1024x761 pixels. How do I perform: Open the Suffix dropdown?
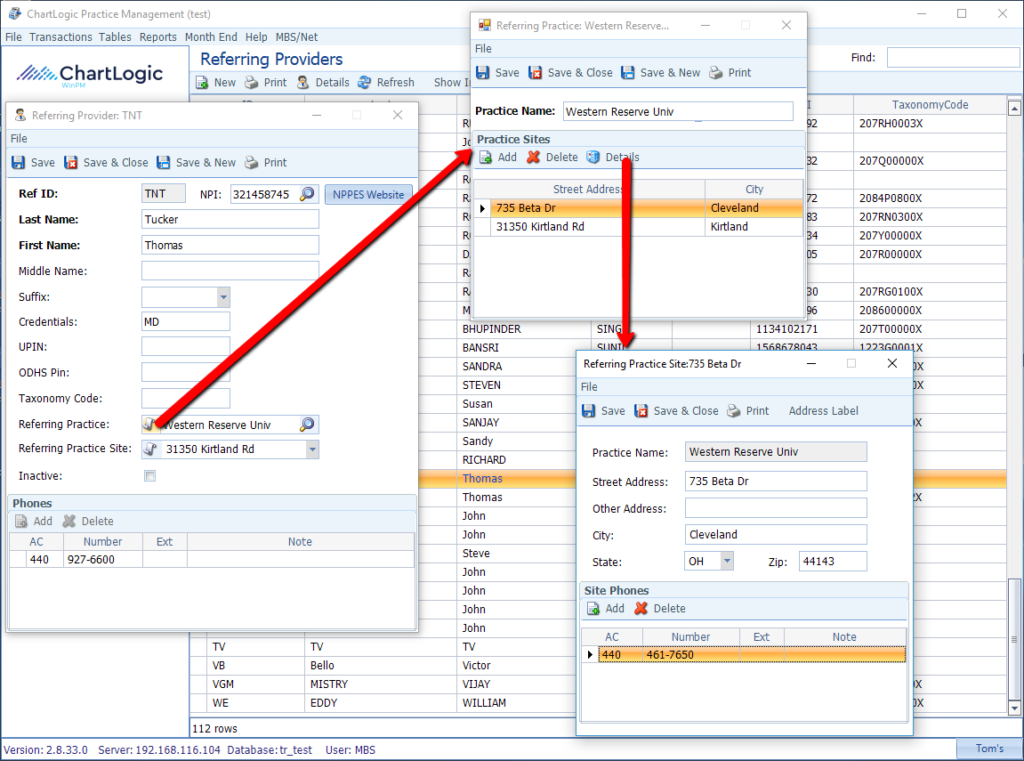223,297
